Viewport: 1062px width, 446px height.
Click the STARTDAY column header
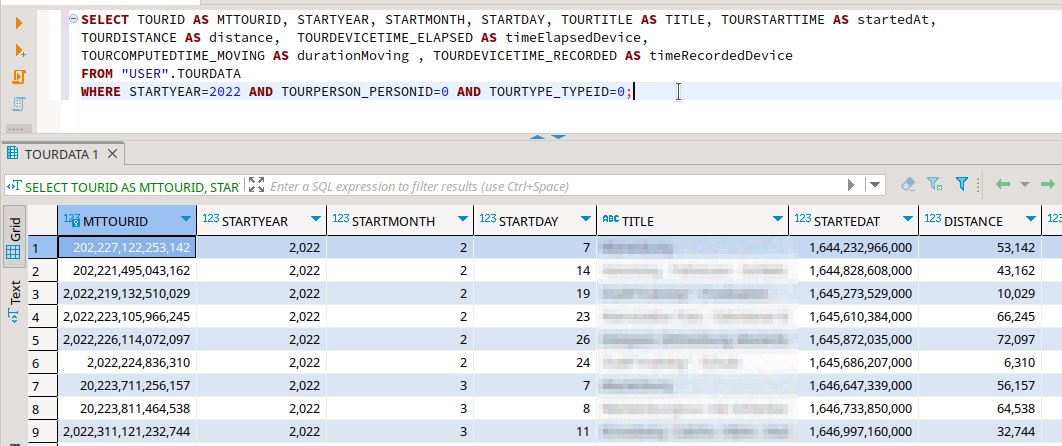pyautogui.click(x=535, y=221)
